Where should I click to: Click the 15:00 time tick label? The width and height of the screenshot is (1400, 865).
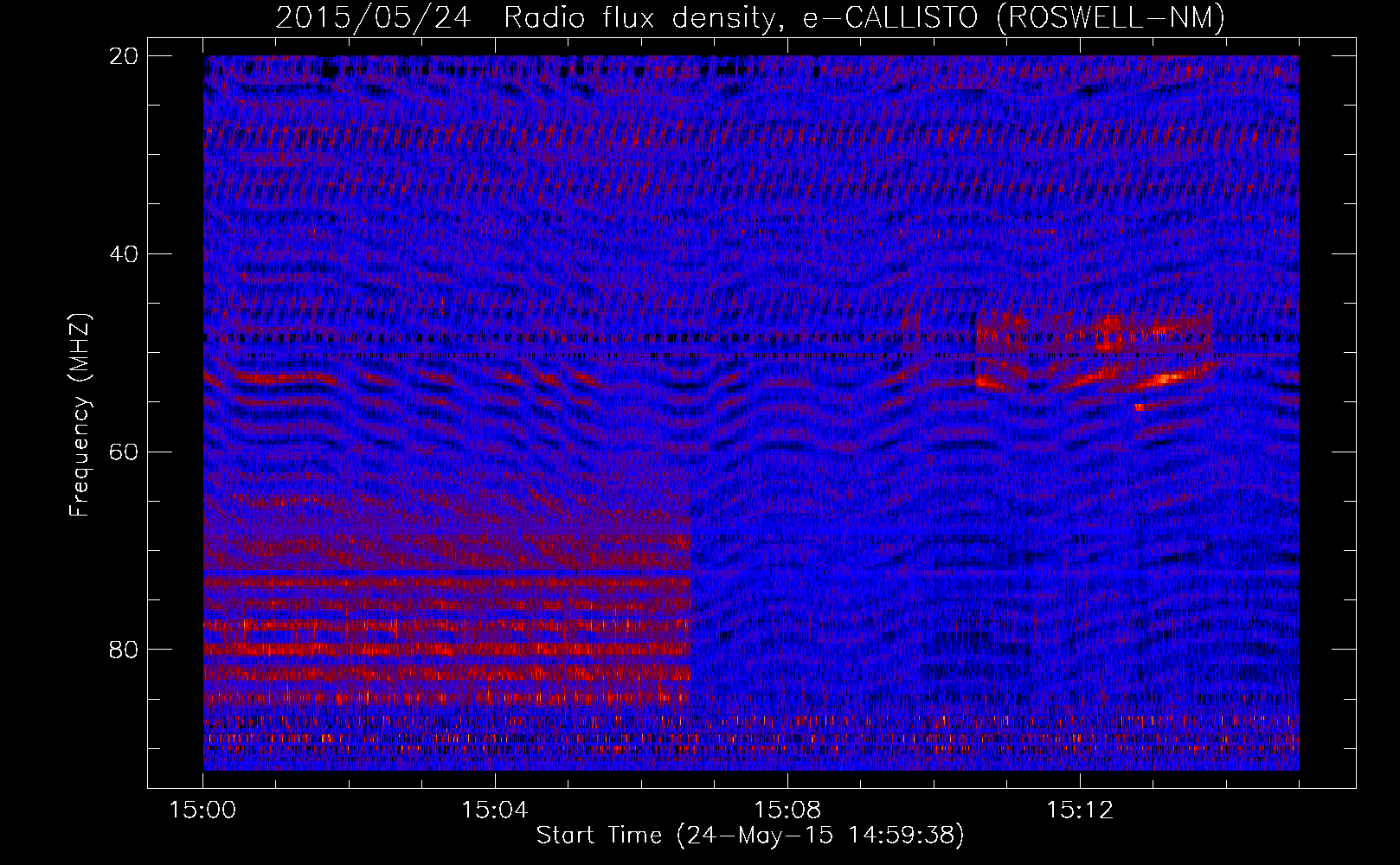click(202, 811)
